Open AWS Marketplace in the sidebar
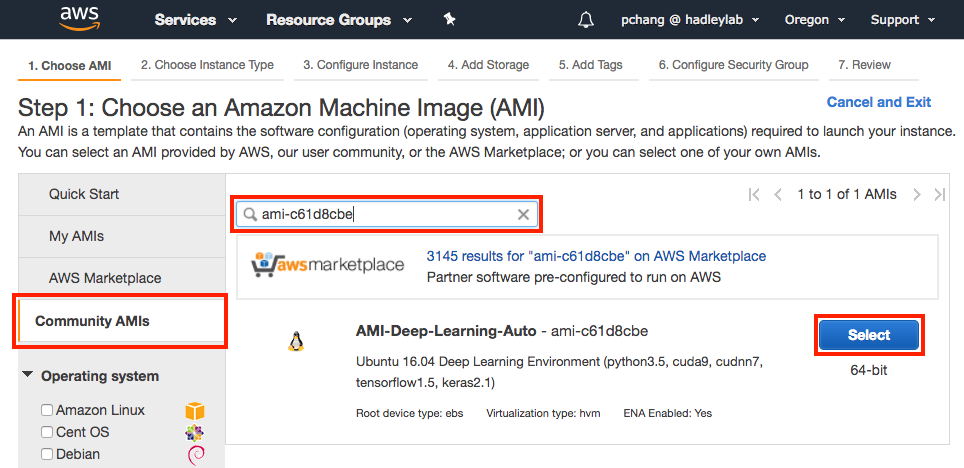964x468 pixels. pos(122,278)
